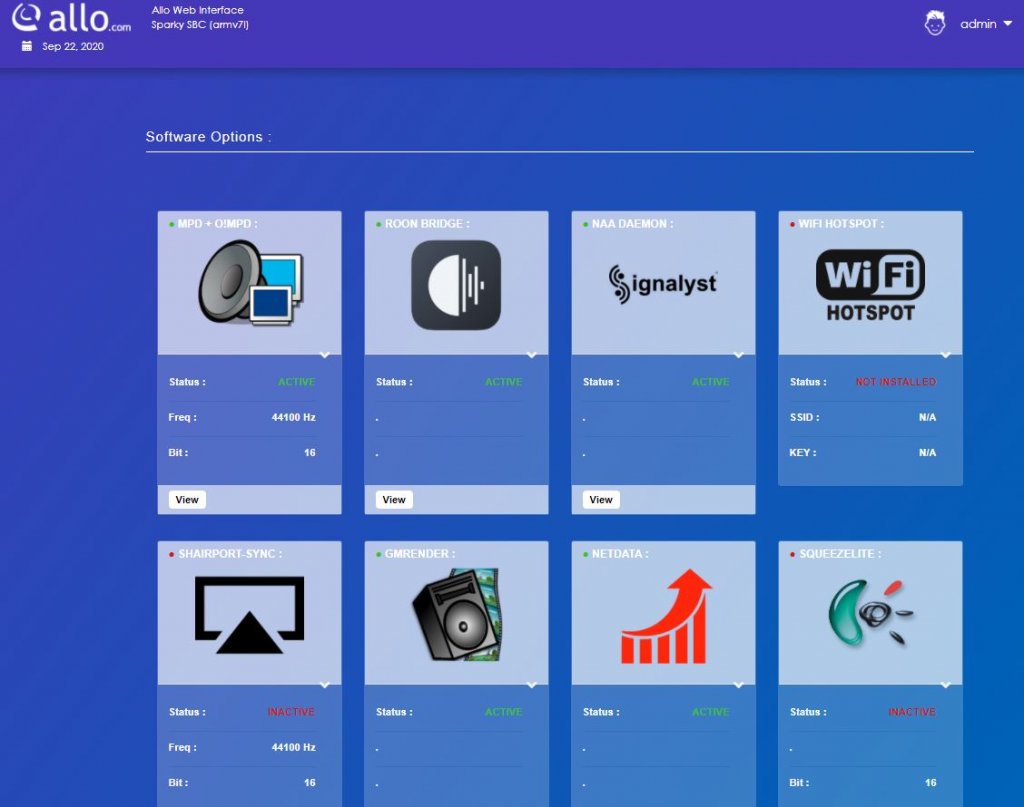Click the 'NAA DAEMON :' card title
This screenshot has width=1024, height=807.
(x=632, y=224)
